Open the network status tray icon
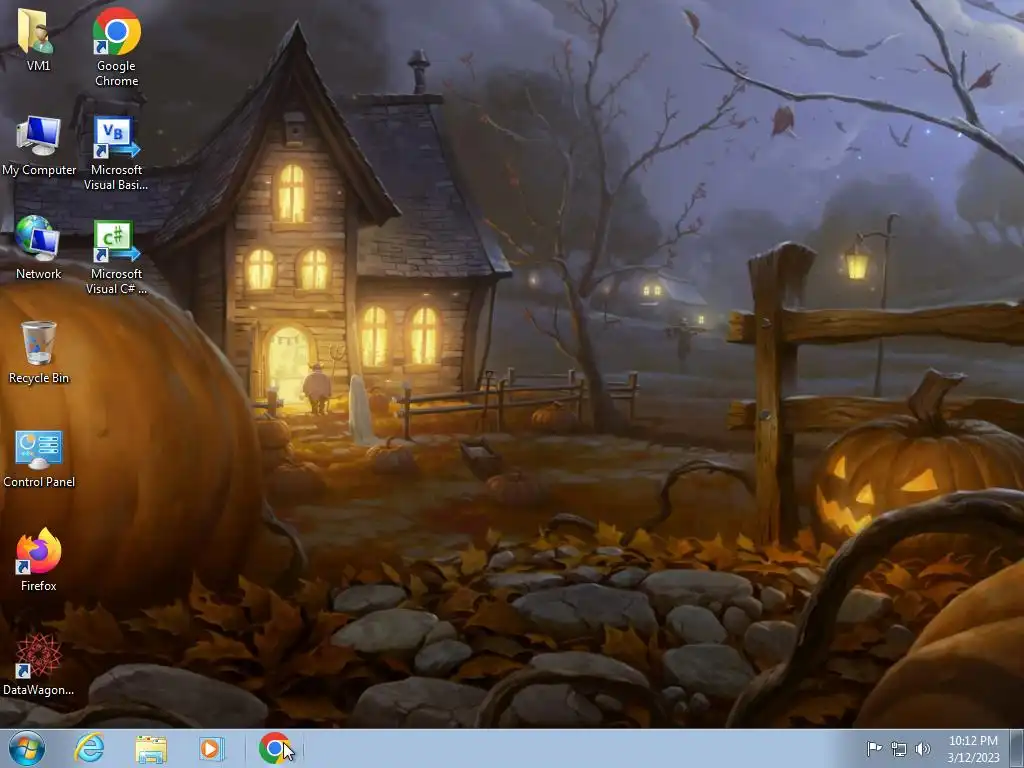 pyautogui.click(x=899, y=749)
